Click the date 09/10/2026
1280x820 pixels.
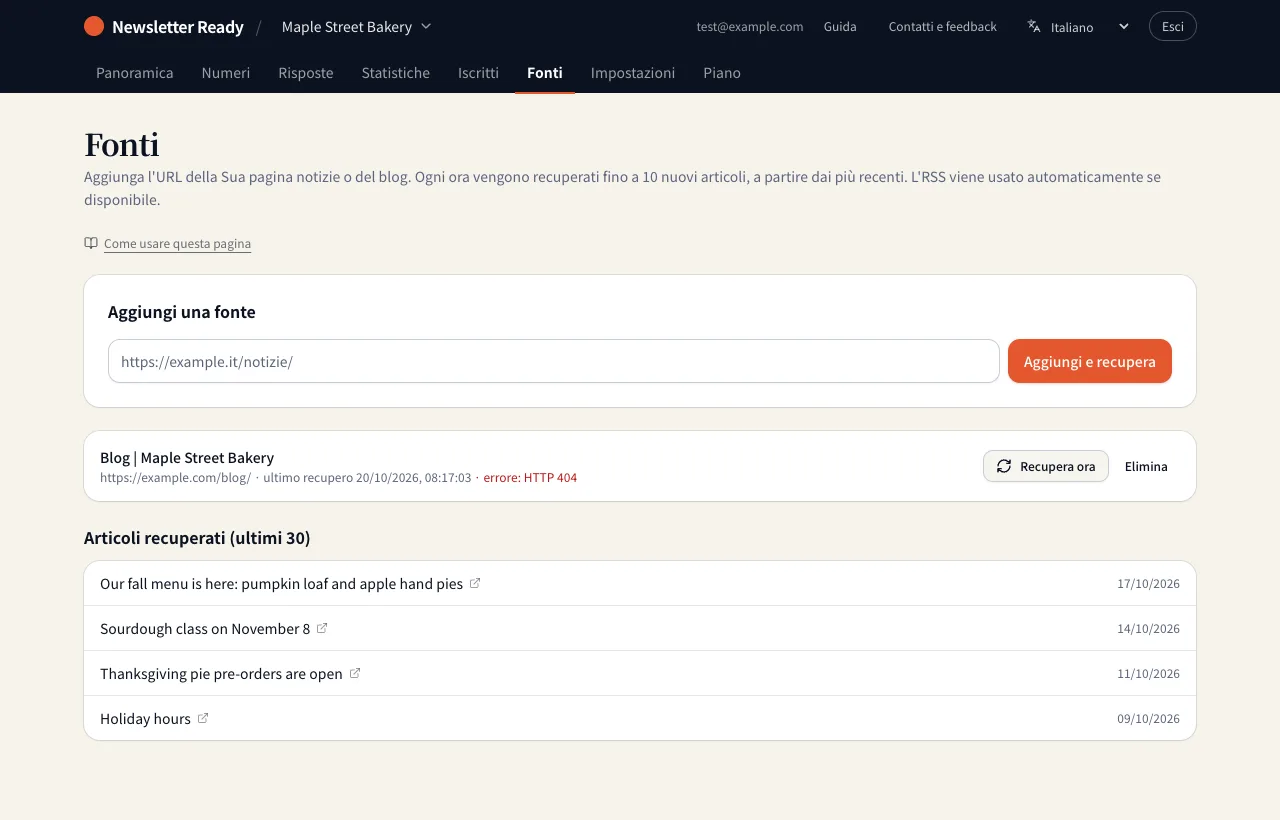(1148, 718)
